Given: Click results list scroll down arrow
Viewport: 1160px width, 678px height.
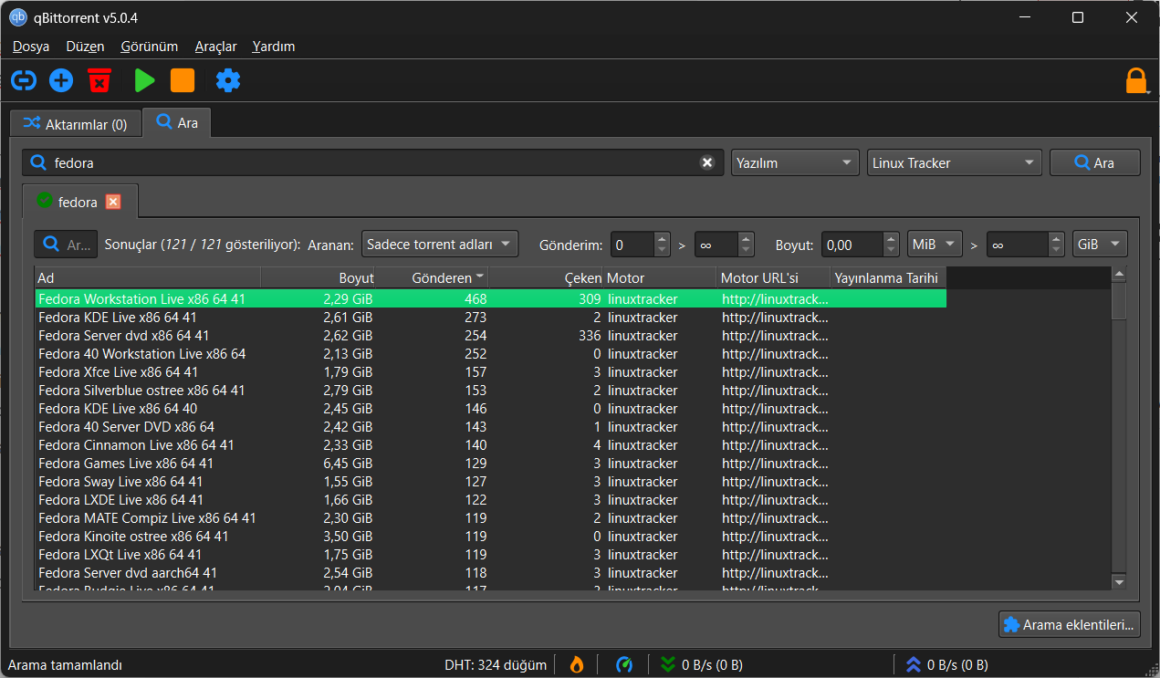Looking at the screenshot, I should coord(1119,583).
